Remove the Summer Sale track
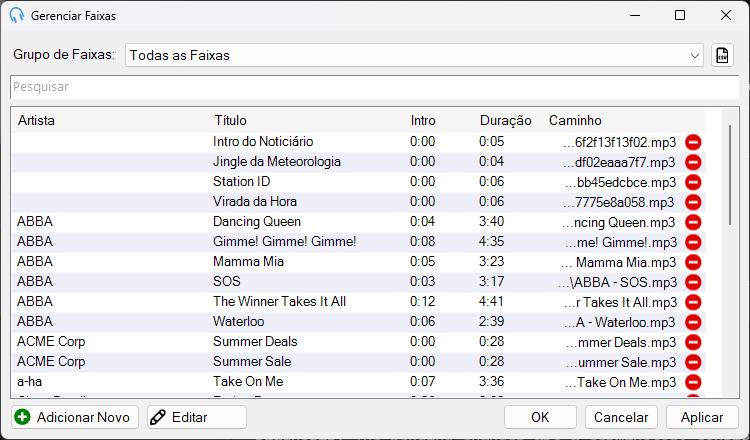 click(693, 363)
